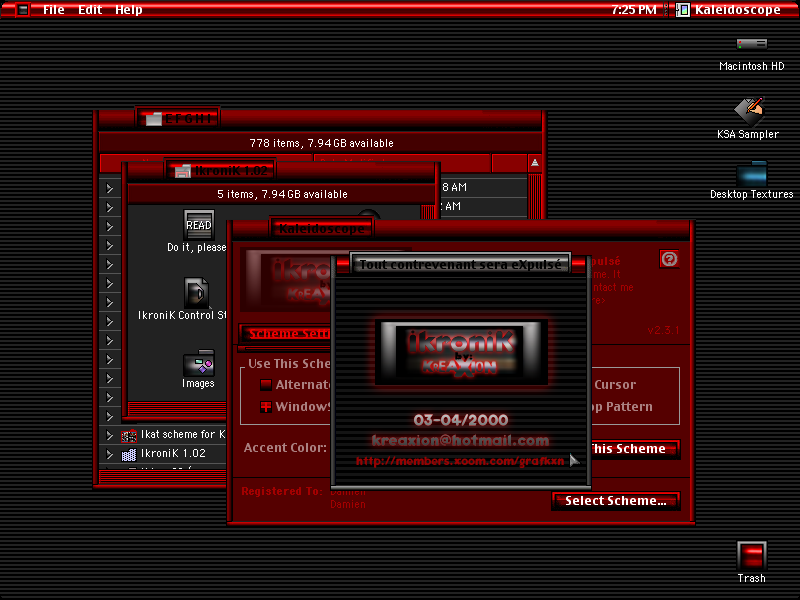Expand the topmost disclosure triangle in EFGHI list

110,188
